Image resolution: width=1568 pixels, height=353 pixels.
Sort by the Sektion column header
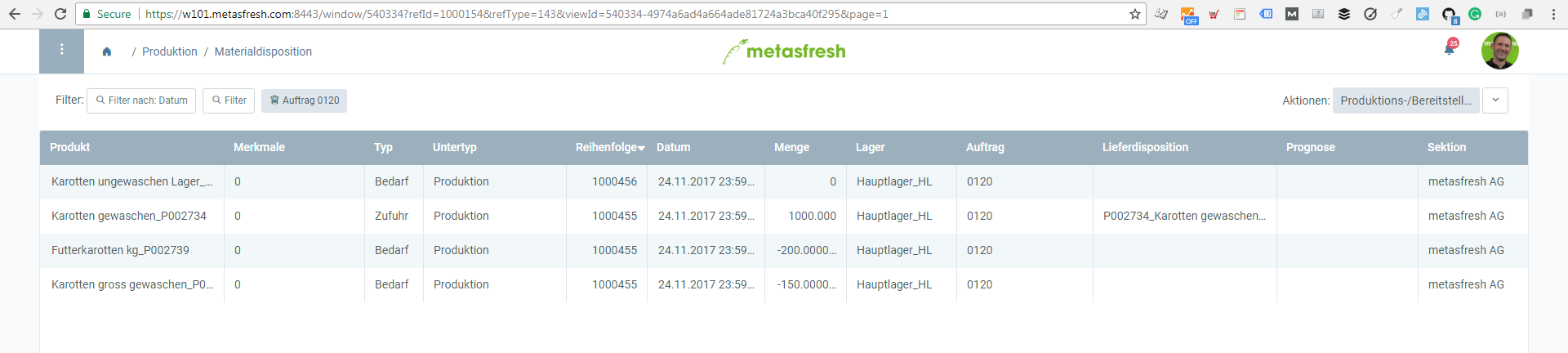(1446, 147)
